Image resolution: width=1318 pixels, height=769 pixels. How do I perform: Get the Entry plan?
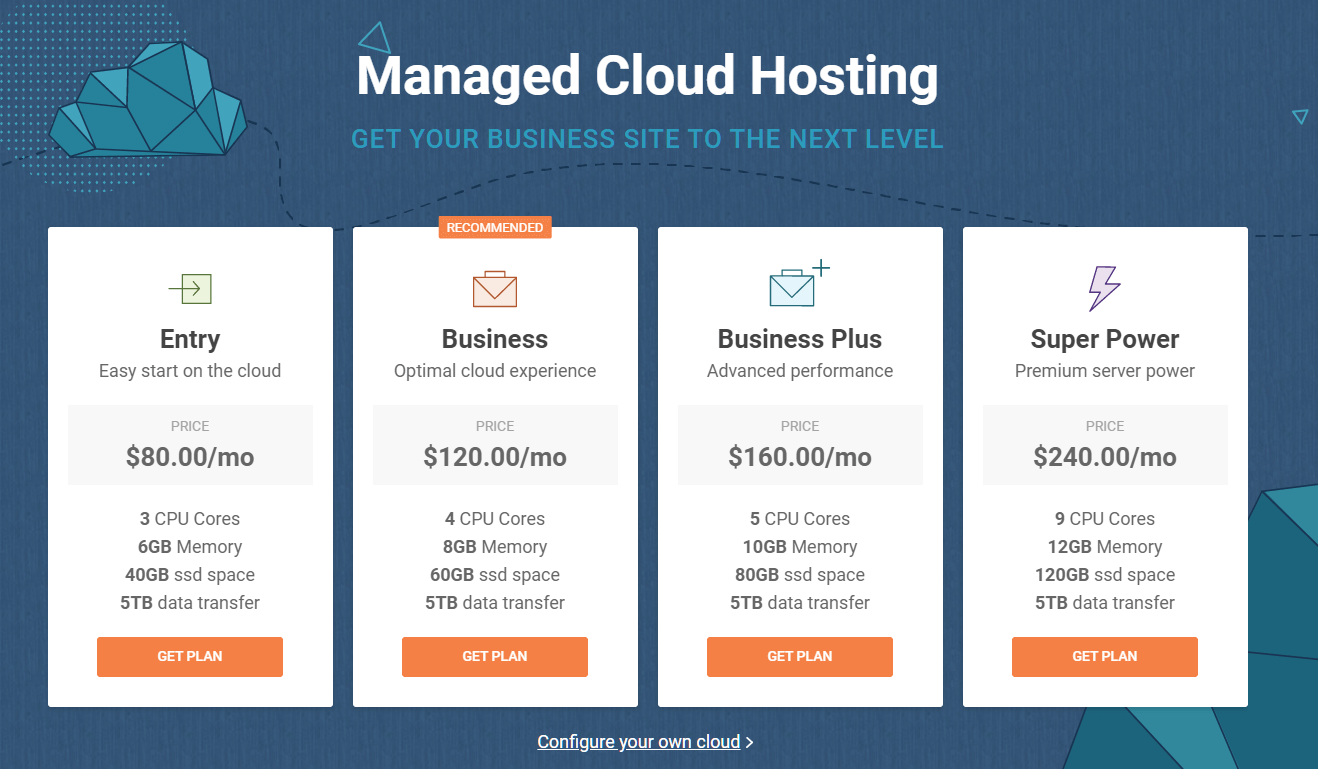[190, 657]
